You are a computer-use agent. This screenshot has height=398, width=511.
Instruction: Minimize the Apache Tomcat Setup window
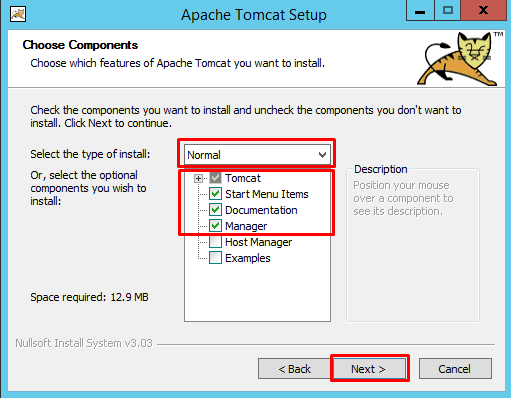pyautogui.click(x=420, y=11)
